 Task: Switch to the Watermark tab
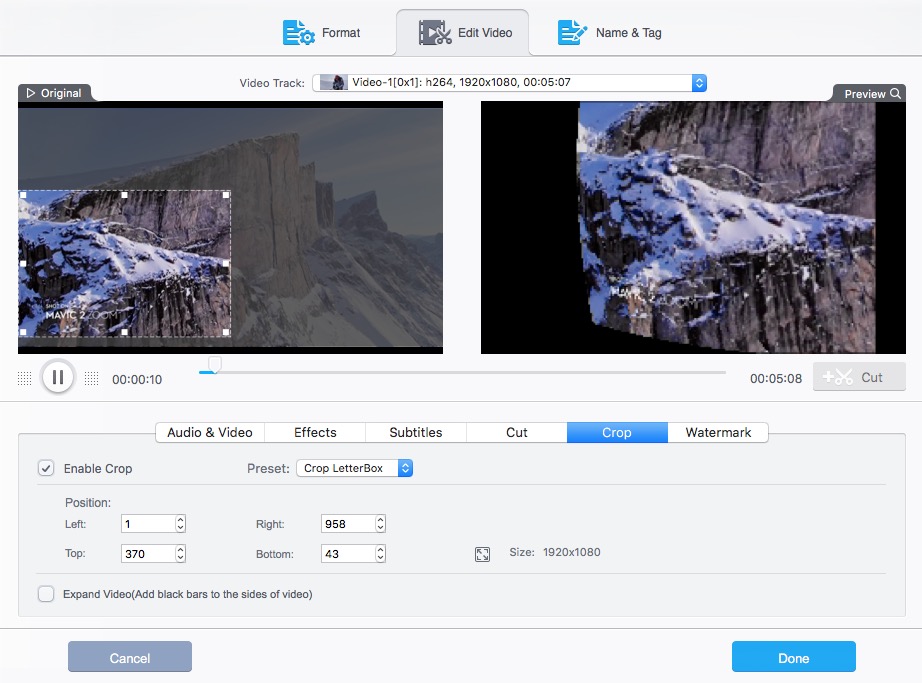point(718,432)
